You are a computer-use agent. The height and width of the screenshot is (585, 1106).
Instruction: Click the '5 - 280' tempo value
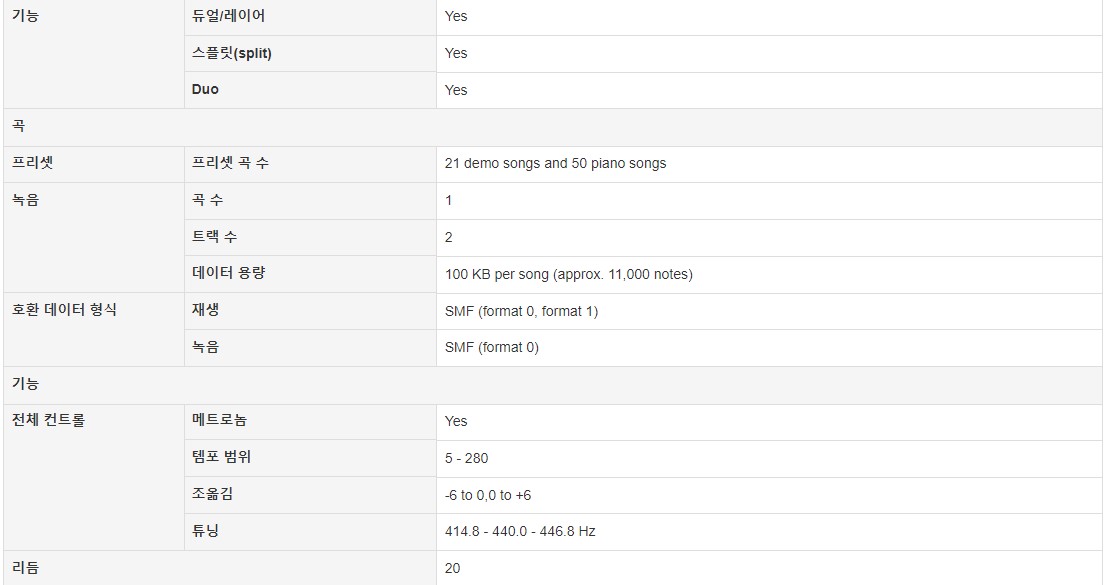[x=466, y=458]
